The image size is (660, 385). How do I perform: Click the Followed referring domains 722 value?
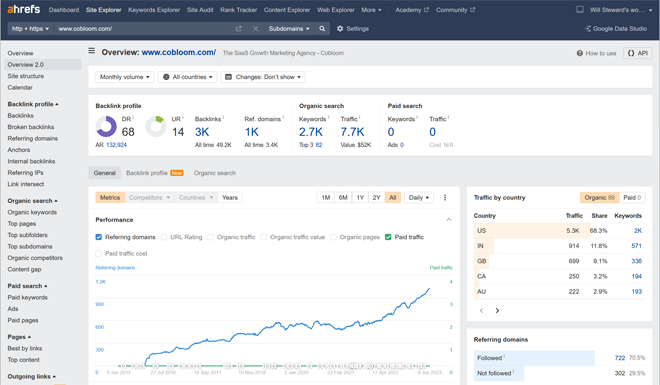620,358
